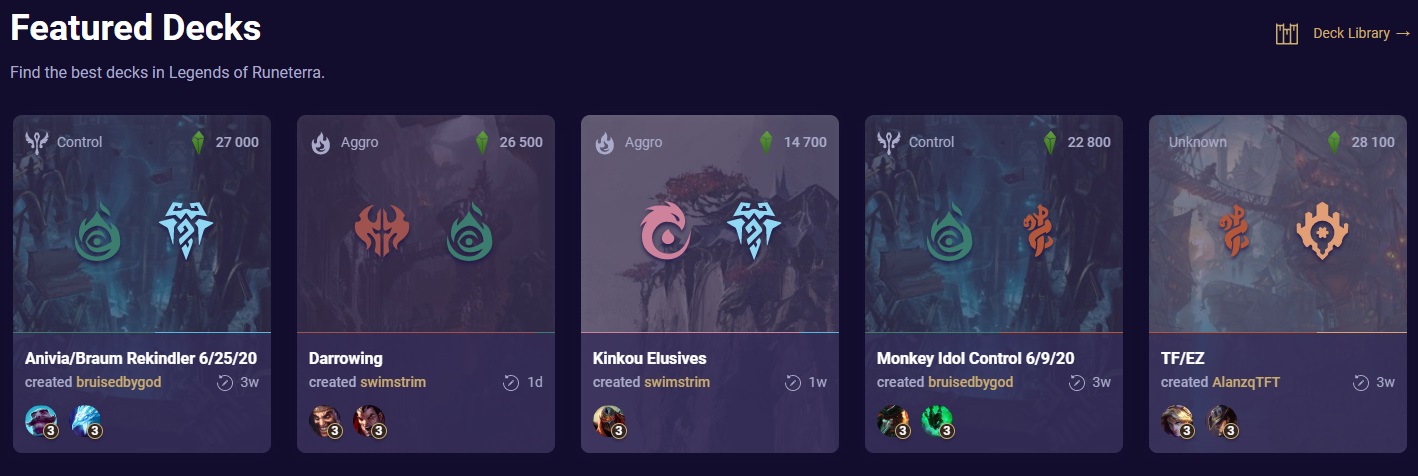
Task: Click Shadow Isles icon on Darrowing card
Action: click(x=470, y=231)
